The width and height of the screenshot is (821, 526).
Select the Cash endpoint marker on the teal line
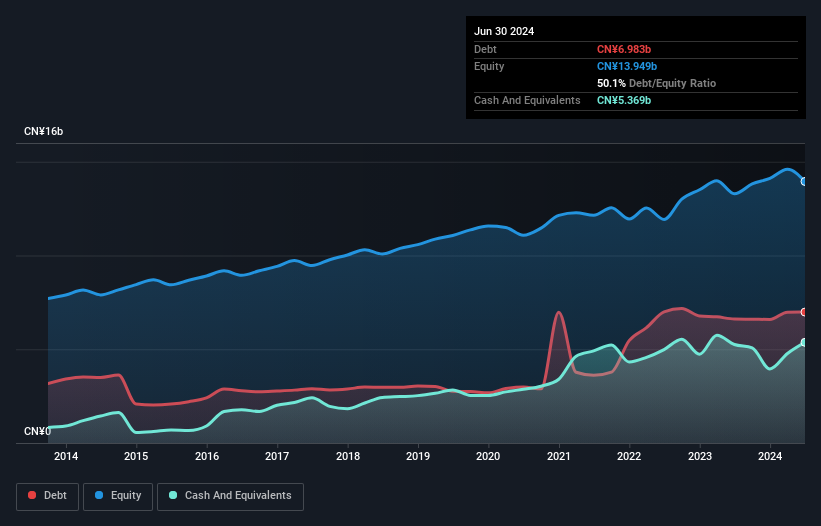click(x=804, y=342)
